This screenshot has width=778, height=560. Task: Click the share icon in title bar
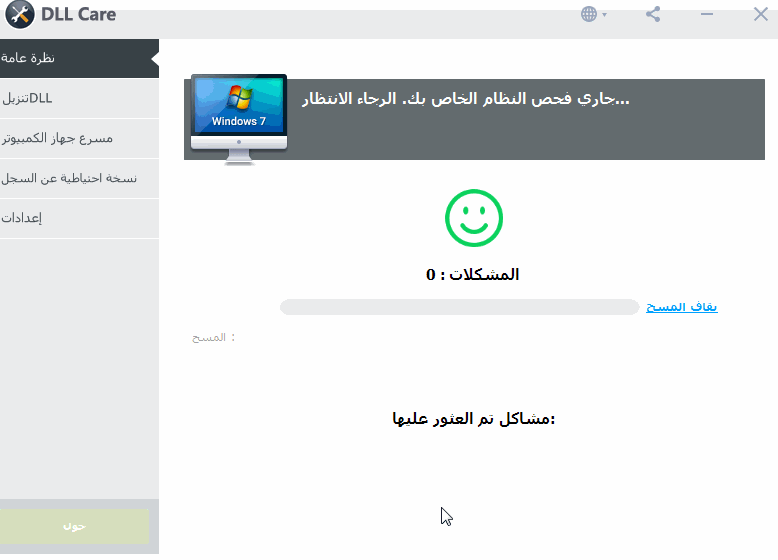(x=653, y=14)
